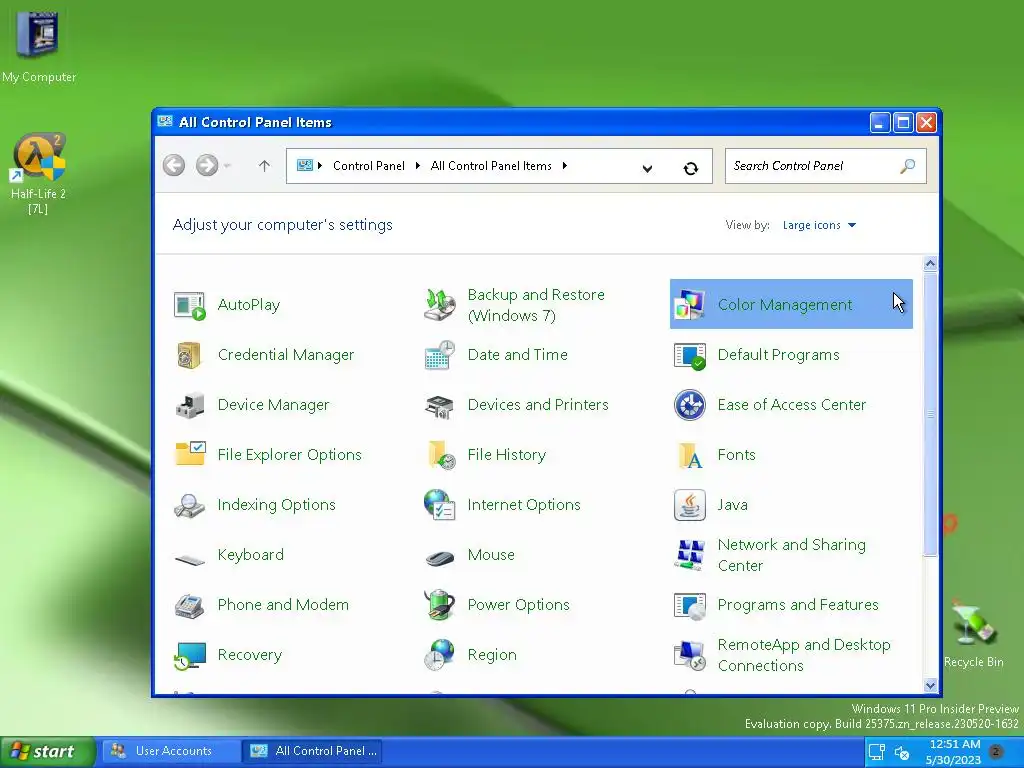Go up one folder level

(x=264, y=166)
